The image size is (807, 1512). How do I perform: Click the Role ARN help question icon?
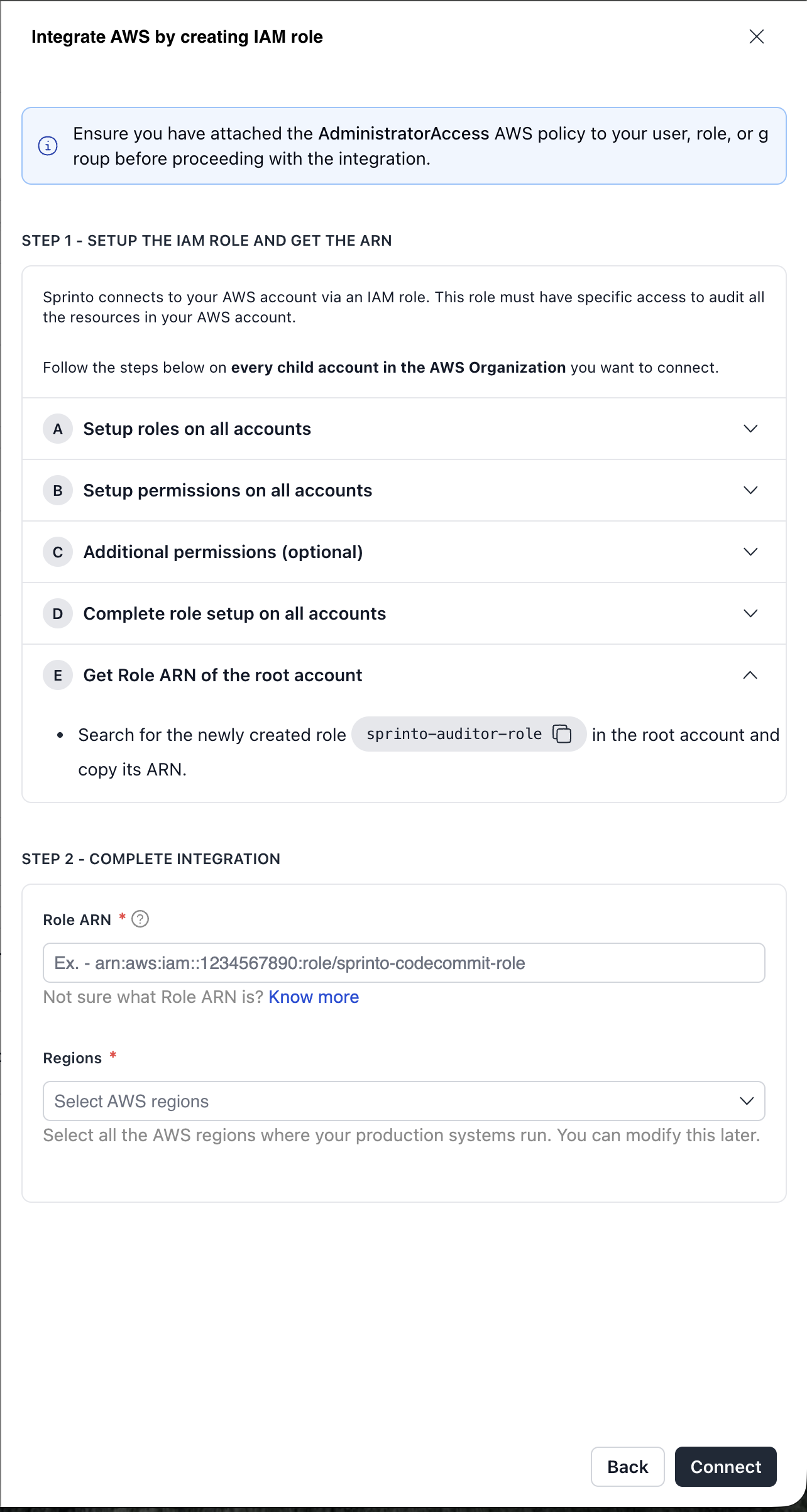tap(140, 919)
